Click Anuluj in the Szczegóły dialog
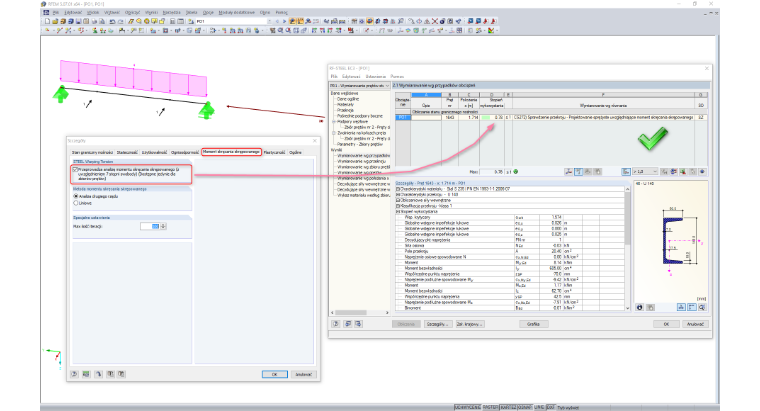 pos(303,374)
